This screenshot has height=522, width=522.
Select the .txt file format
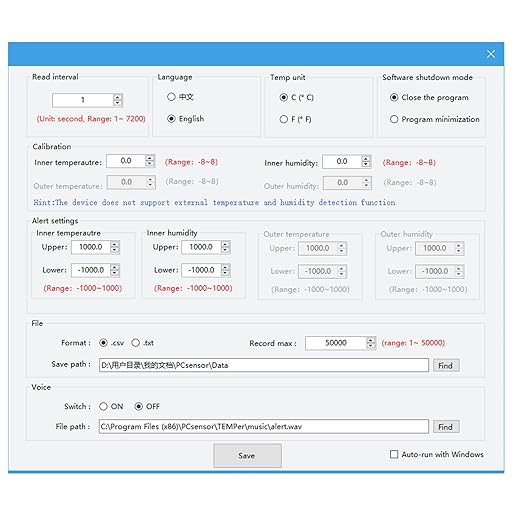point(136,343)
